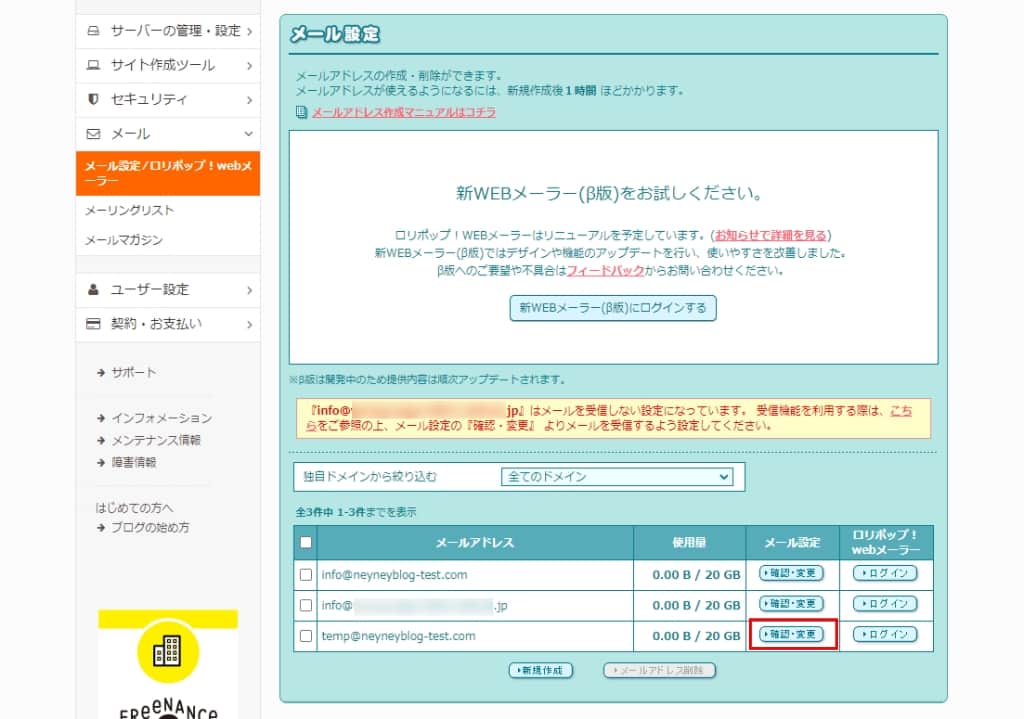Click the 全3件中 1-3件までを表示 count text

coord(356,512)
